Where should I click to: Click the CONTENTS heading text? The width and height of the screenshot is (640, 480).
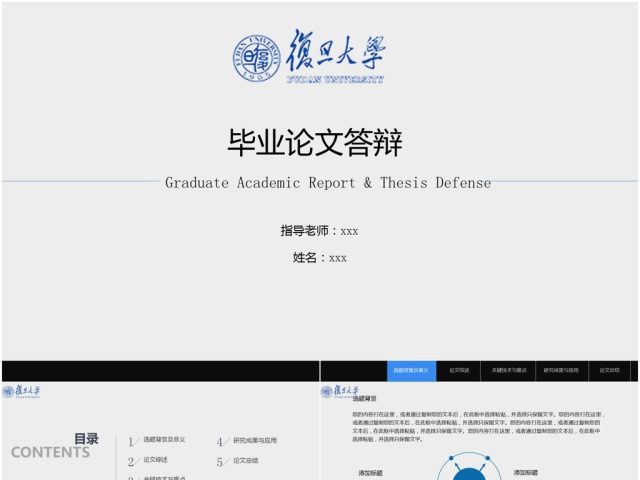click(50, 452)
